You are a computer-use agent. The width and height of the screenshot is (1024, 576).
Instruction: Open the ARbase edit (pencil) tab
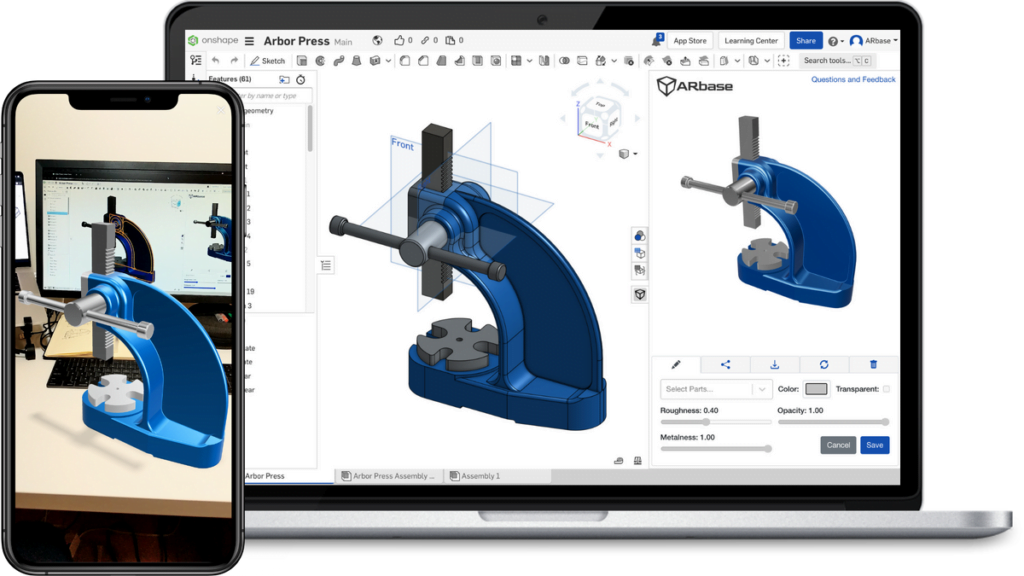point(676,364)
